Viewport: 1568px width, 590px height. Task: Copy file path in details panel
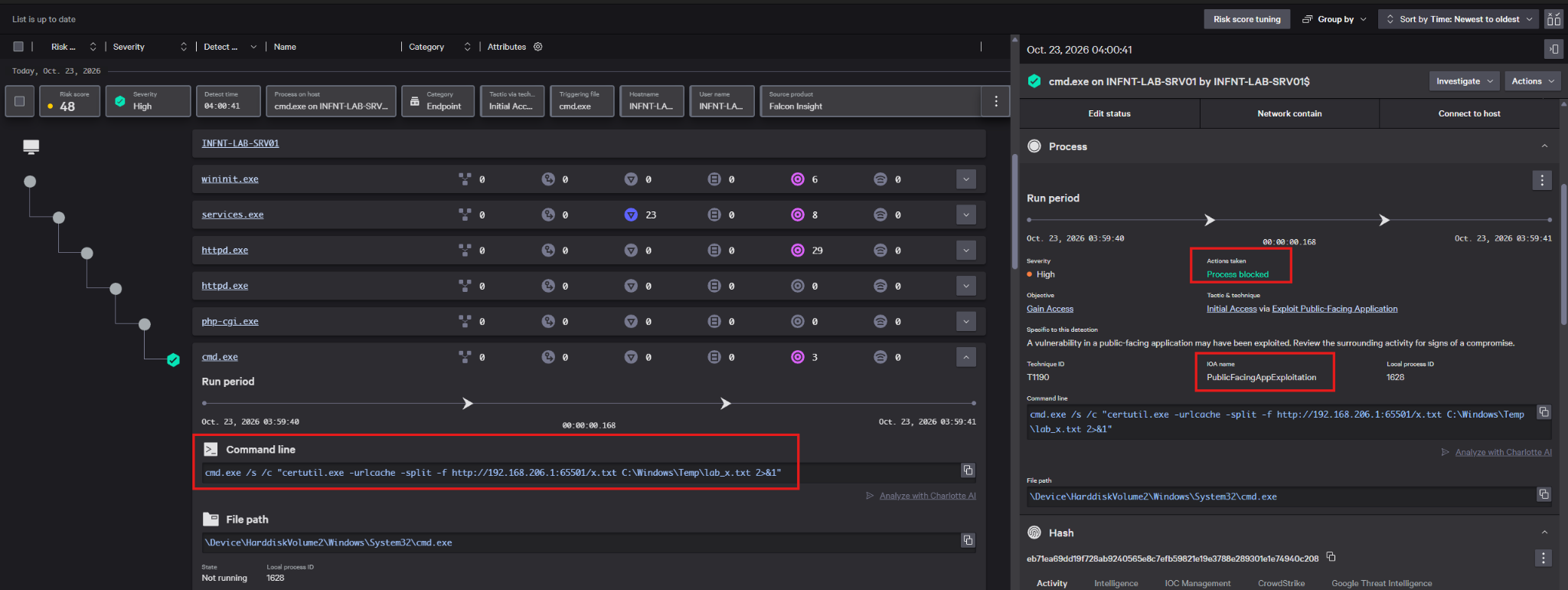coord(1544,494)
